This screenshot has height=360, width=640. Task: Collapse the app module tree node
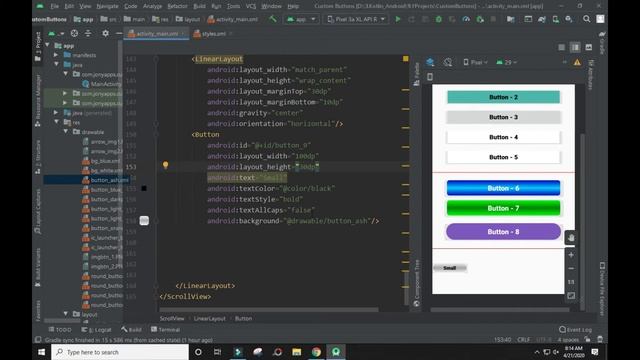(x=48, y=45)
